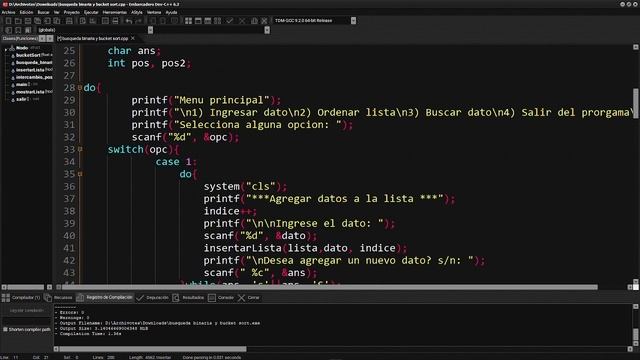Click the right arrow of class browser tabs
Image resolution: width=640 pixels, height=360 pixels.
point(50,38)
